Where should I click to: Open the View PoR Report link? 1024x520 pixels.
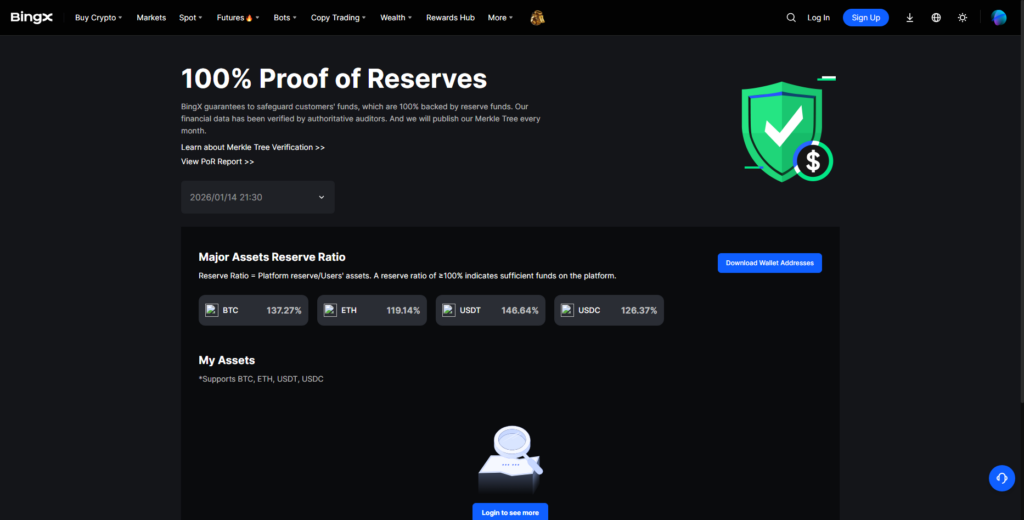[217, 161]
